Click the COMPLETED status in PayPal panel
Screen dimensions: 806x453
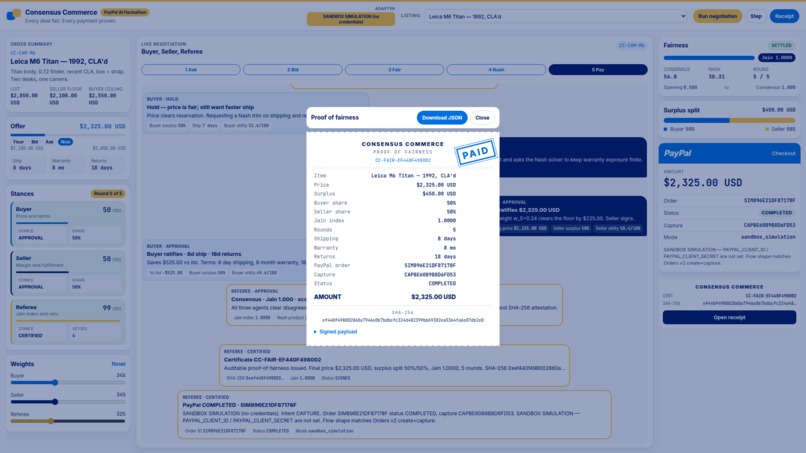(777, 213)
